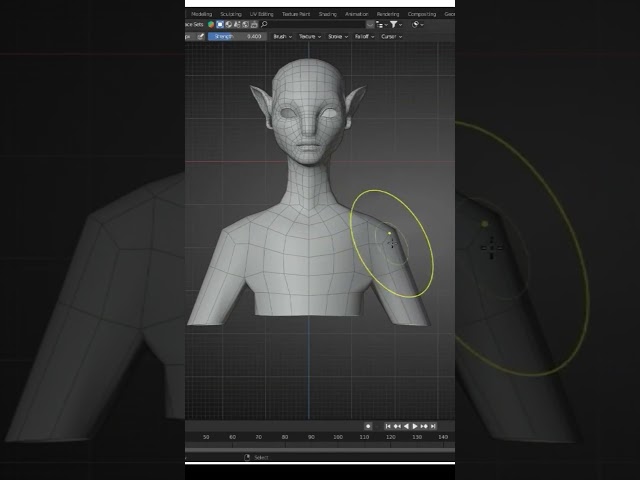
Task: Jump to the previous keyframe
Action: pyautogui.click(x=397, y=426)
